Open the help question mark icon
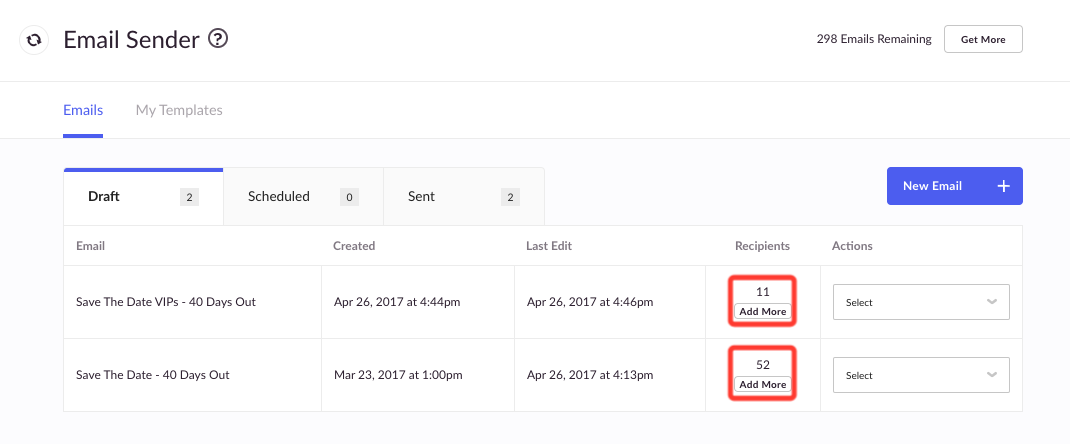This screenshot has width=1070, height=444. click(x=218, y=39)
